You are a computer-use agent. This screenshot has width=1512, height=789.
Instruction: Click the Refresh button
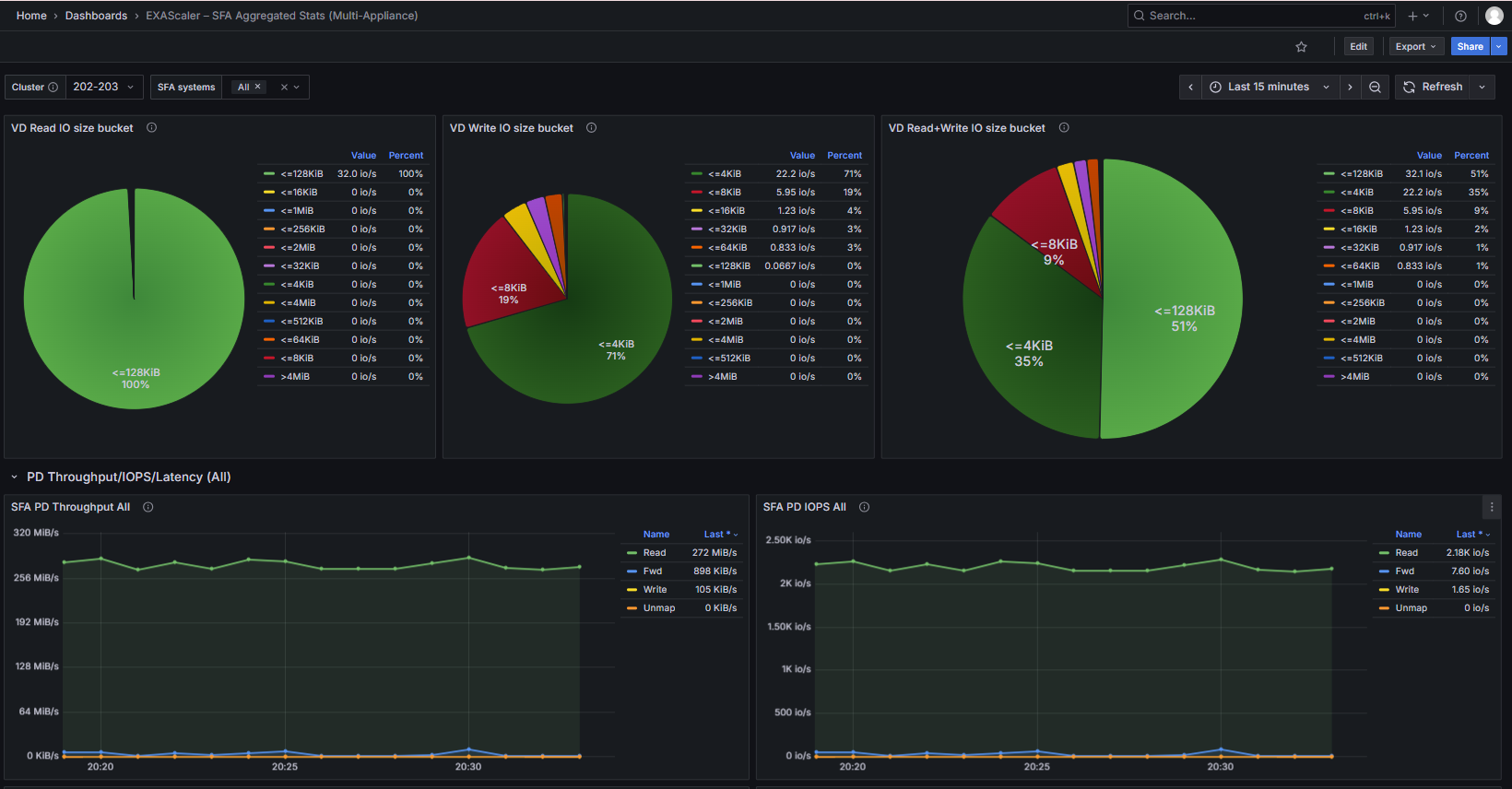click(1433, 87)
